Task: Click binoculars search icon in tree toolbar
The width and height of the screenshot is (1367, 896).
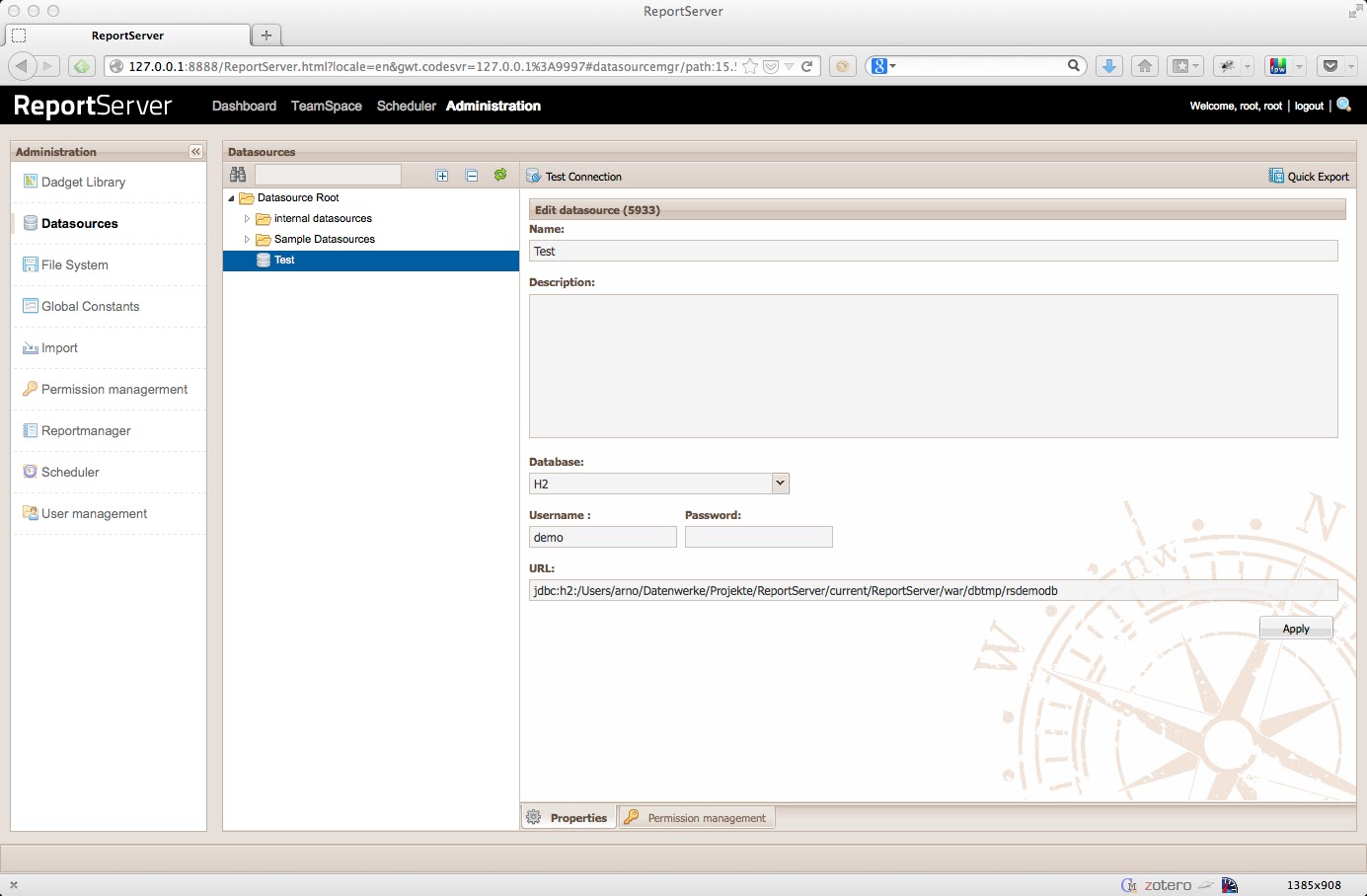Action: (238, 175)
